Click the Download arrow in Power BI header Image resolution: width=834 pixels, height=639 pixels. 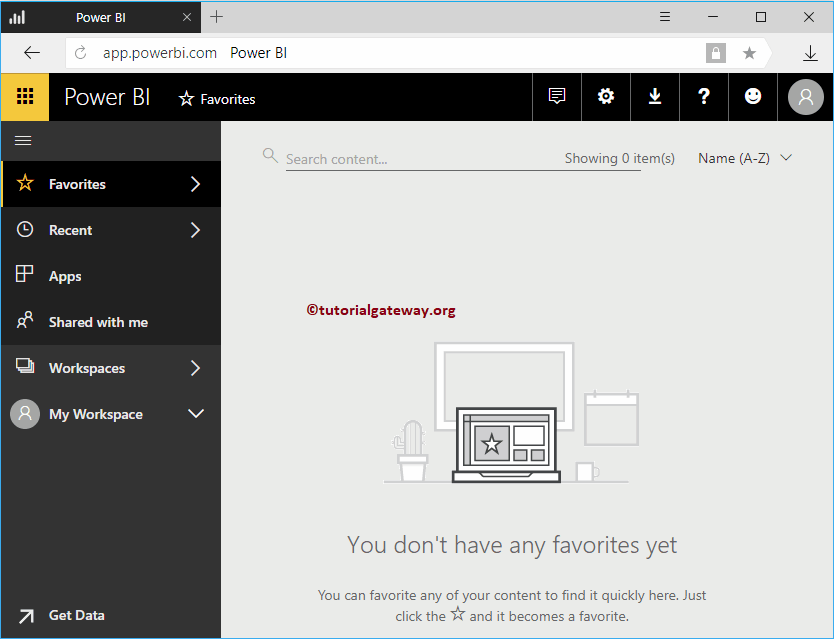coord(655,96)
